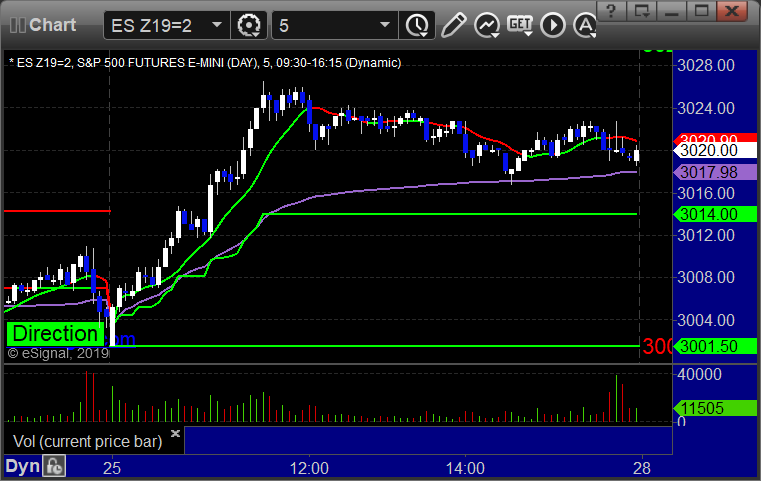Click the 3008.00 price axis label
This screenshot has width=761, height=481.
(706, 278)
